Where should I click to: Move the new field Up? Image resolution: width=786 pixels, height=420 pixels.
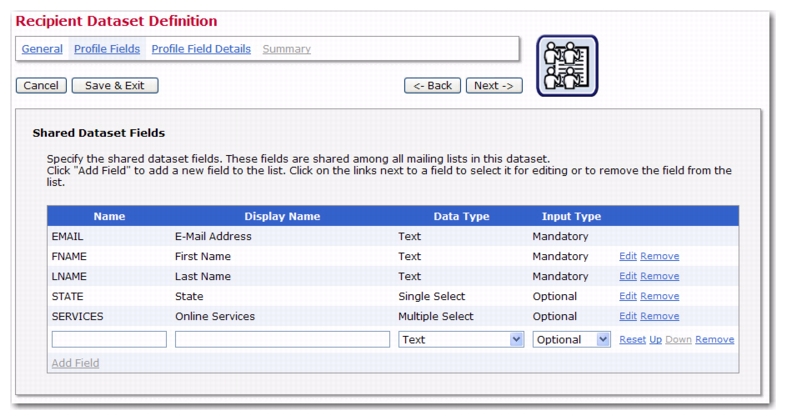coord(656,339)
